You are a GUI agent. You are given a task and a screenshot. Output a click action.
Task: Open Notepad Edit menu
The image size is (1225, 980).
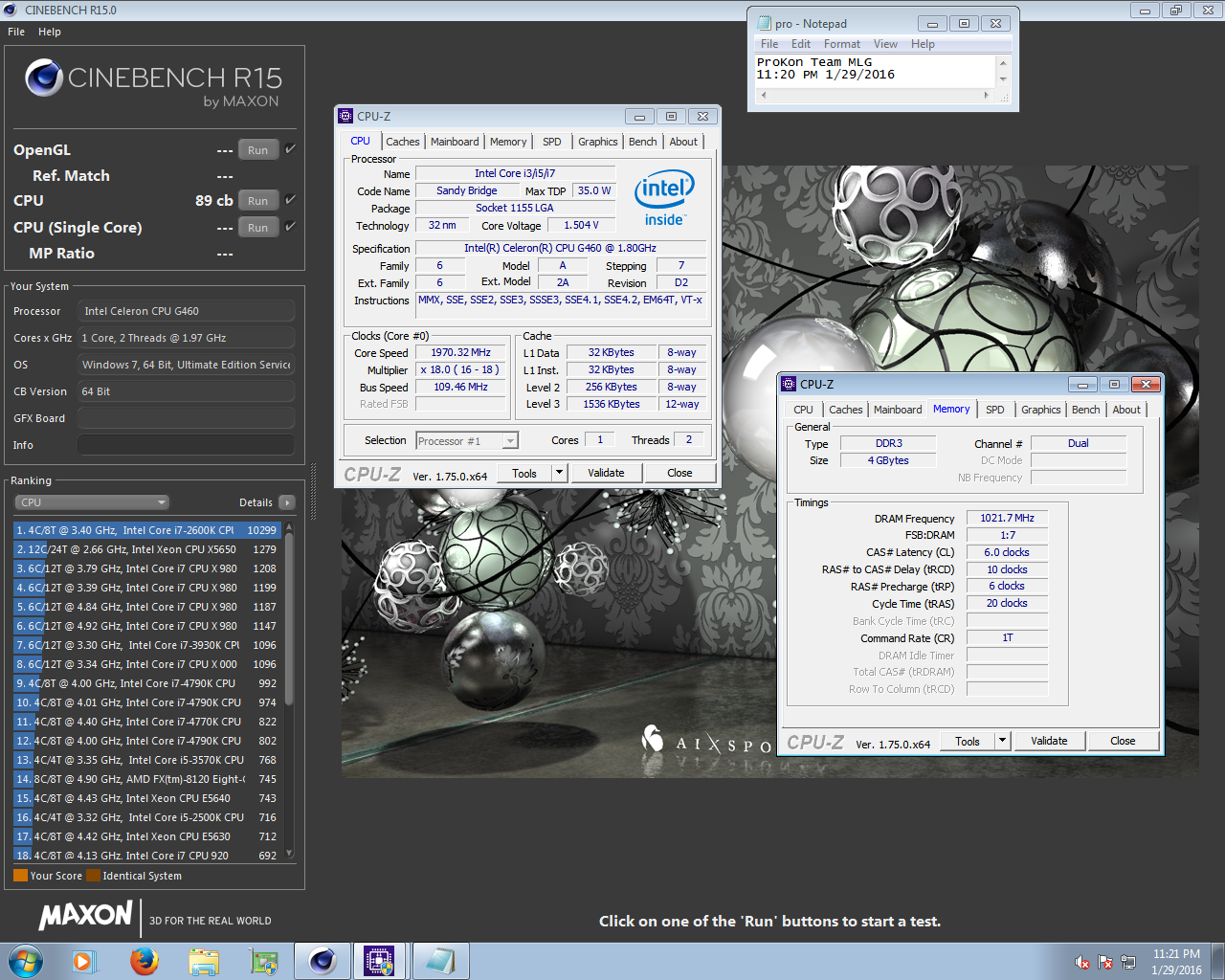(x=801, y=44)
